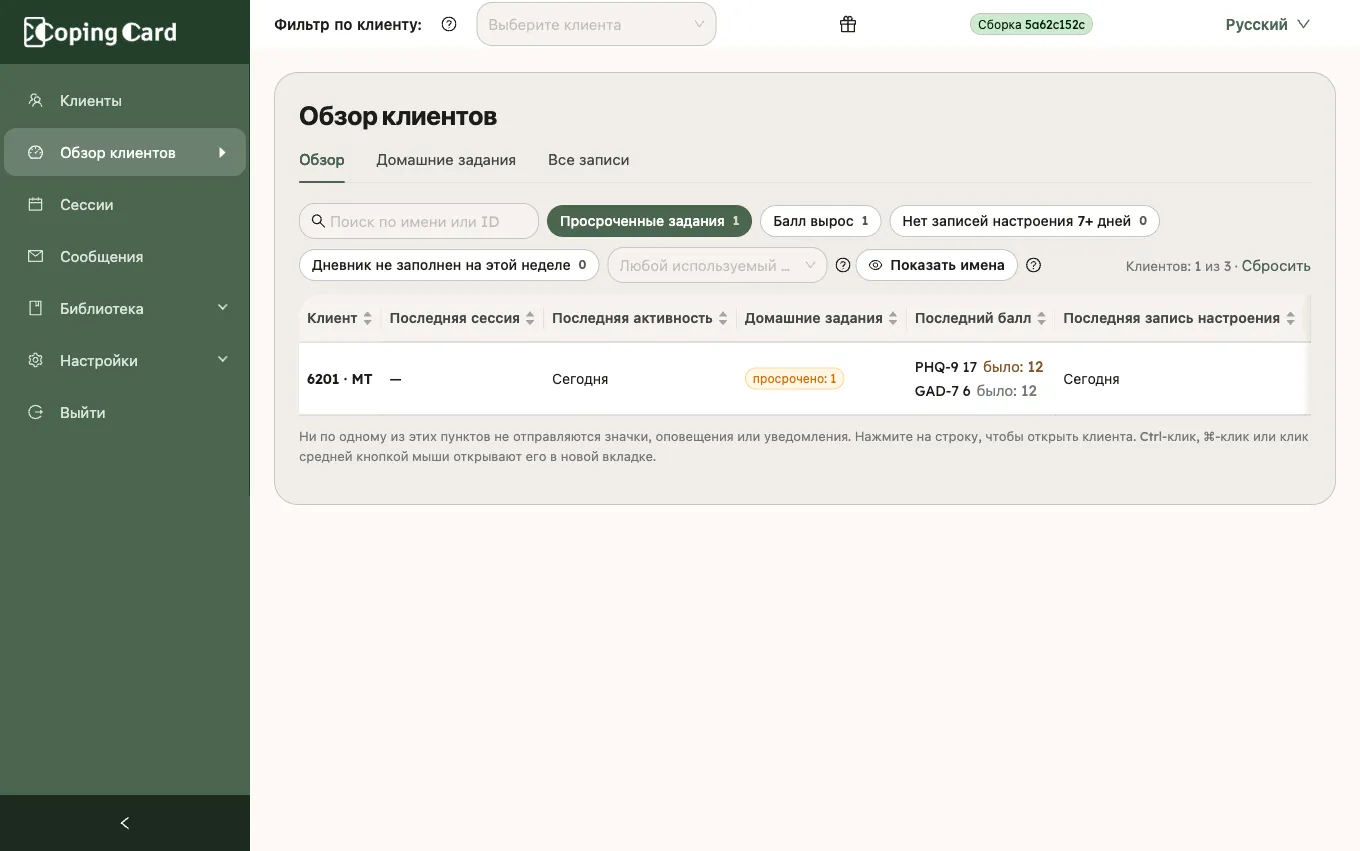Open the Любой используемый dropdown
The height and width of the screenshot is (851, 1360).
(x=717, y=265)
